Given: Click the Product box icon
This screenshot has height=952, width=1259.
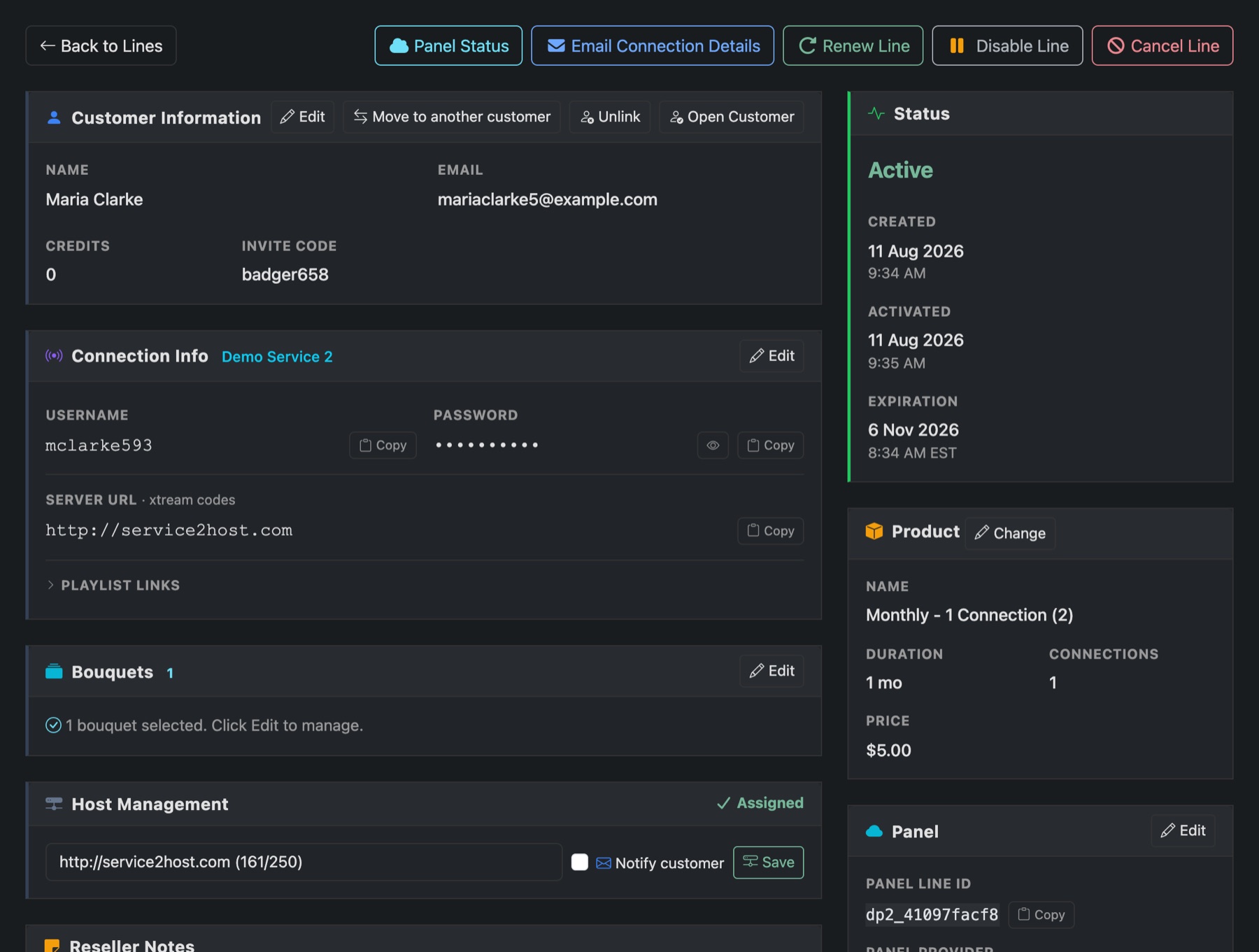Looking at the screenshot, I should tap(874, 532).
